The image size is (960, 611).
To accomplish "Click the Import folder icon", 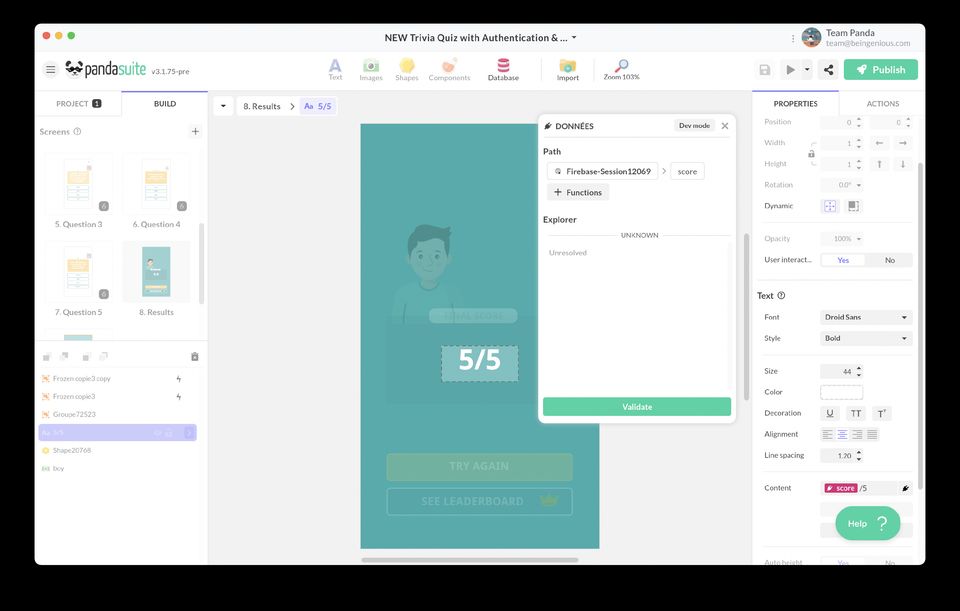I will tap(567, 68).
